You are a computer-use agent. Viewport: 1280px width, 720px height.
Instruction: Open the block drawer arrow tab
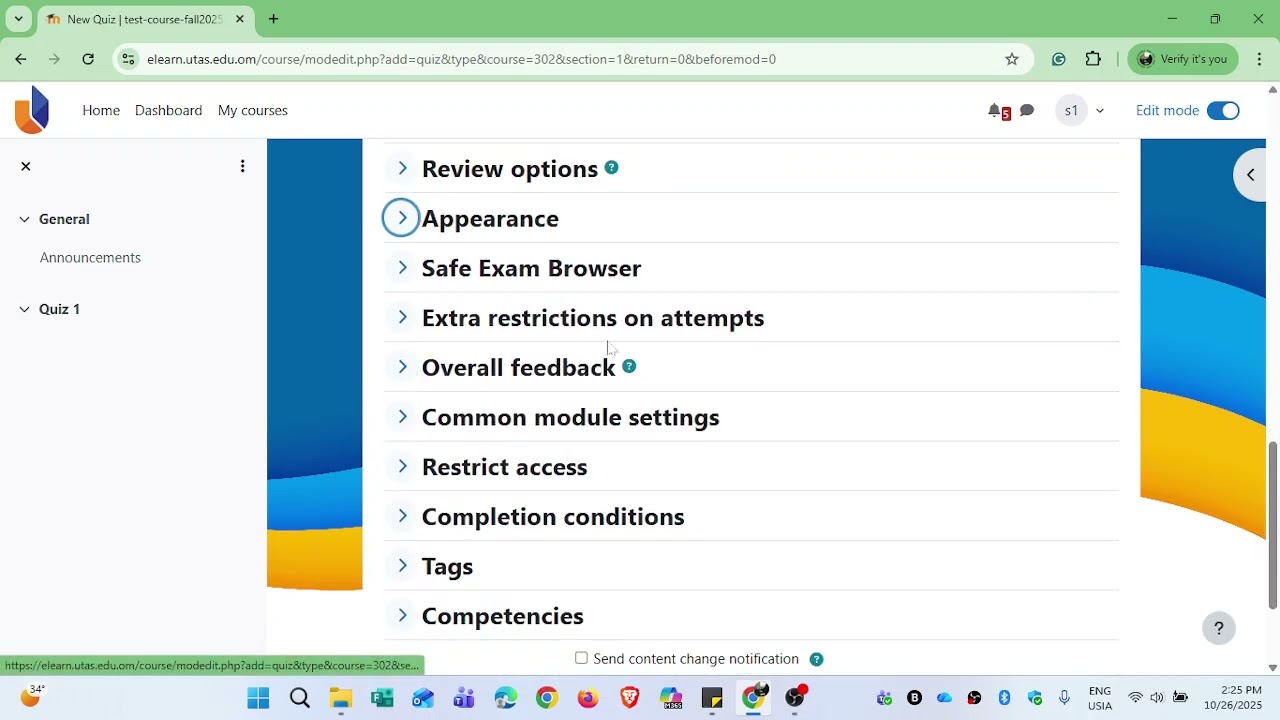tap(1250, 175)
